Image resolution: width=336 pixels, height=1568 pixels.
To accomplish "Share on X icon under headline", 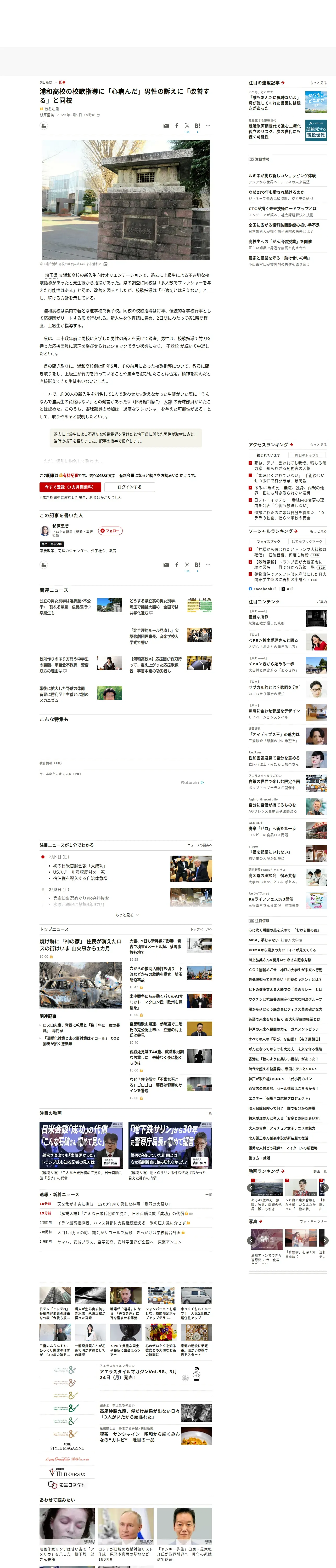I will click(187, 125).
